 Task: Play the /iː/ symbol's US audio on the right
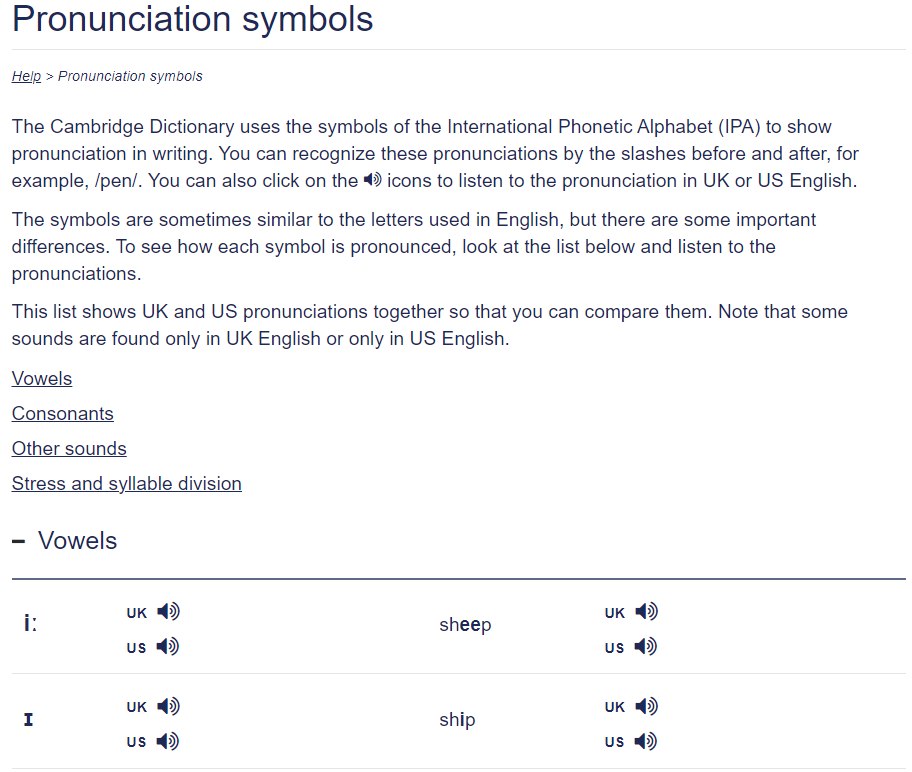646,646
